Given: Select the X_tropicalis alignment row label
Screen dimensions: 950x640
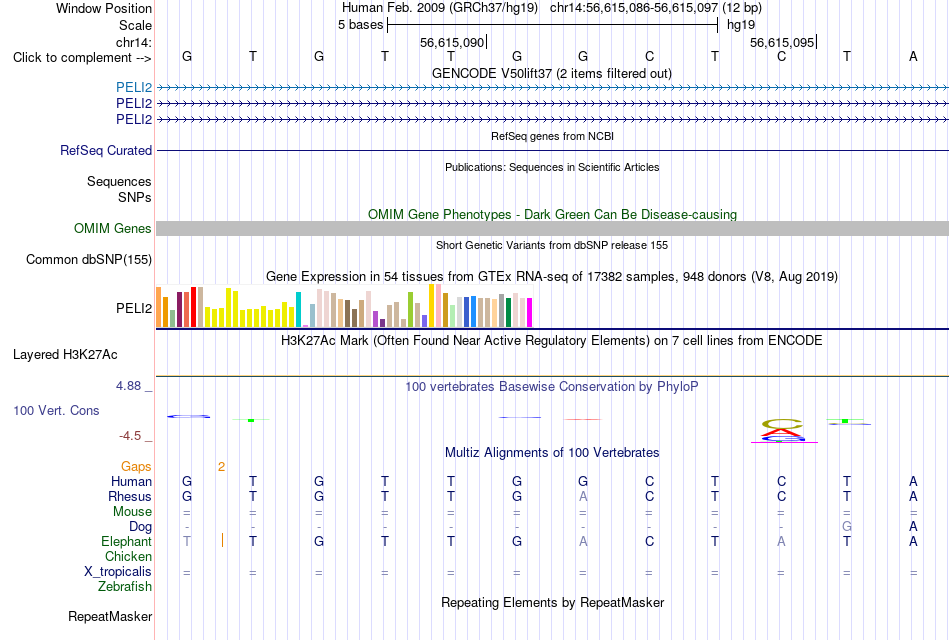Looking at the screenshot, I should click(x=118, y=572).
